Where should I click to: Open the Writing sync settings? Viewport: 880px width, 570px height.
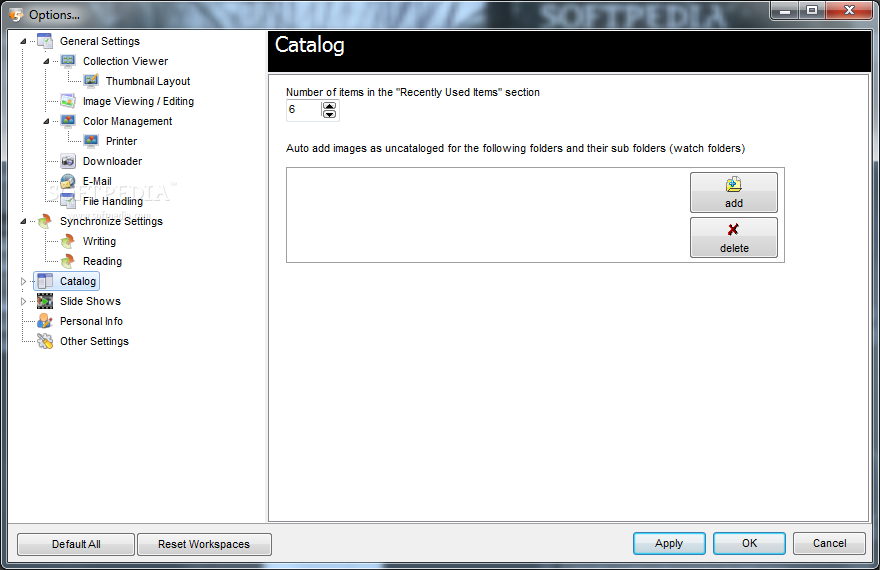(x=99, y=241)
